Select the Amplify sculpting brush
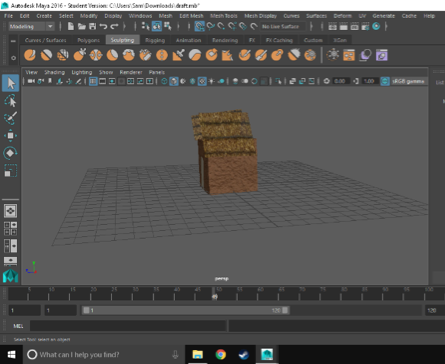This screenshot has height=364, width=445. (294, 55)
